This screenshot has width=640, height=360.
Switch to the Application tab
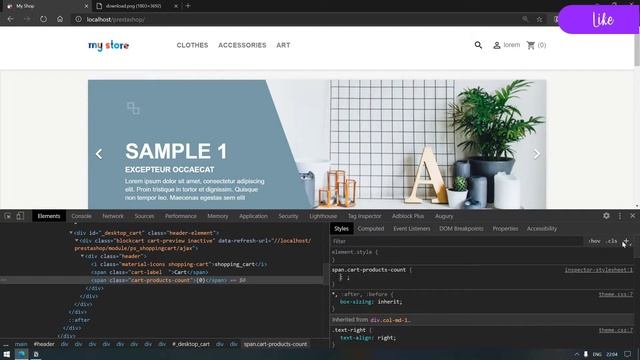click(253, 216)
